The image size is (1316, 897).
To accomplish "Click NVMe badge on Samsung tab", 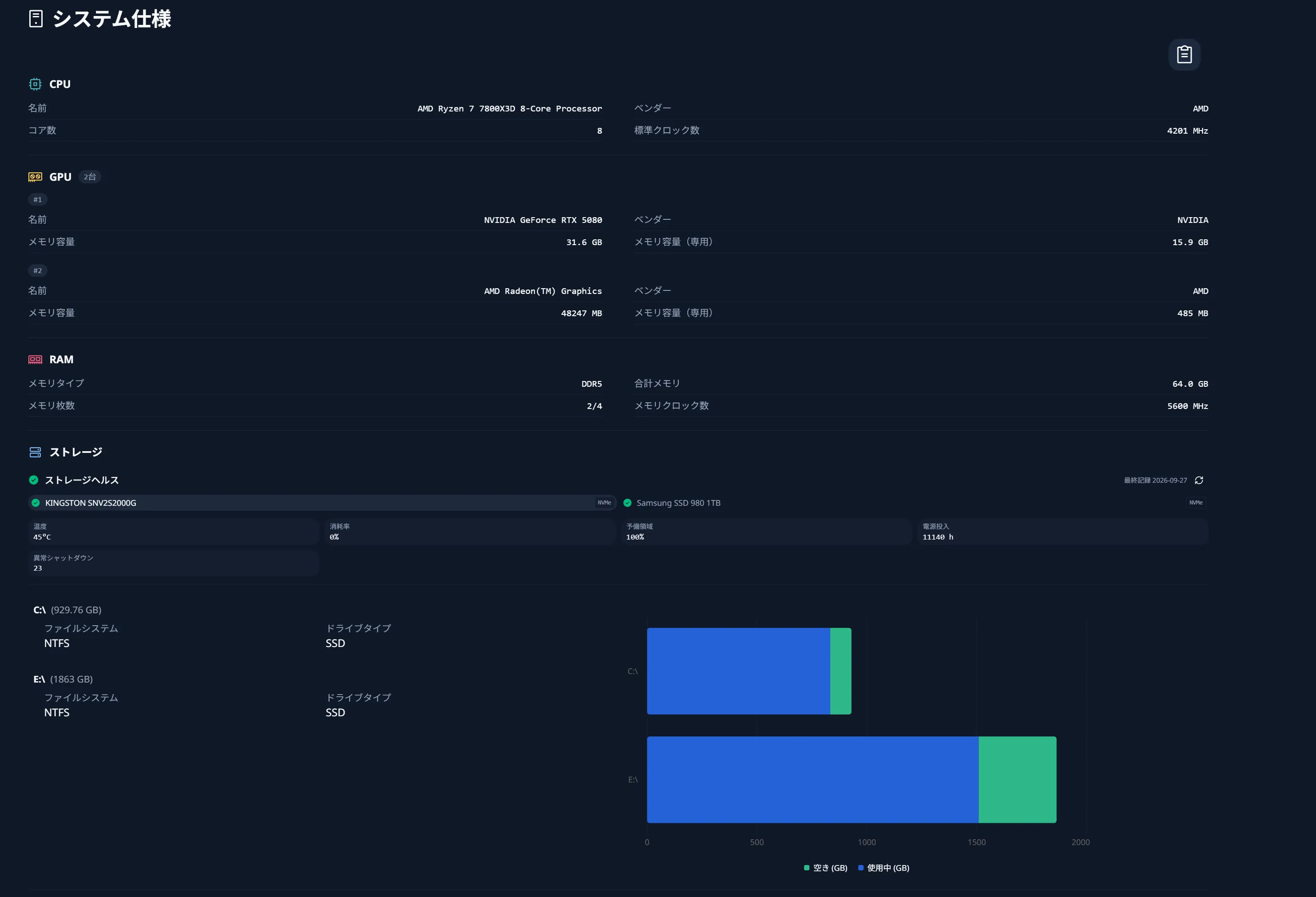I will click(x=1196, y=503).
